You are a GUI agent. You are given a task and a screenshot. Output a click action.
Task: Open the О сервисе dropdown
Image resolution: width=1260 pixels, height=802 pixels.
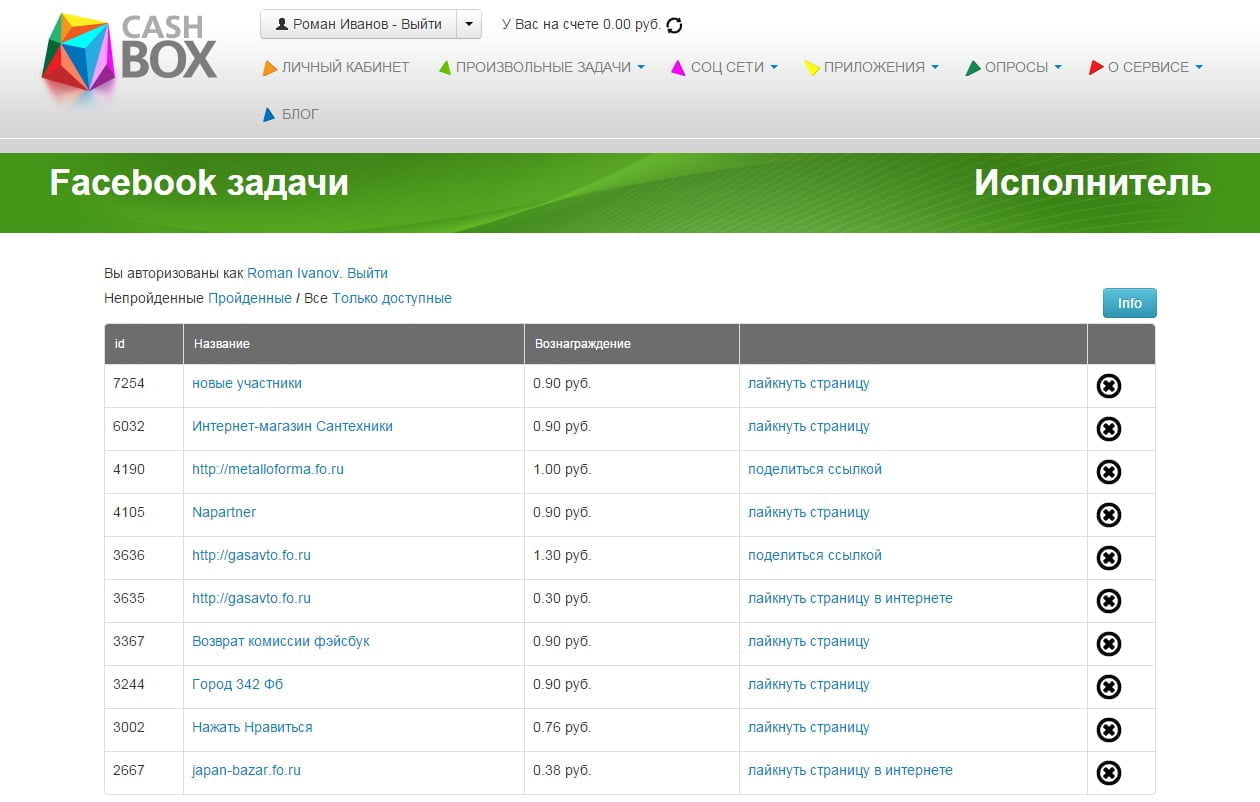click(1146, 67)
